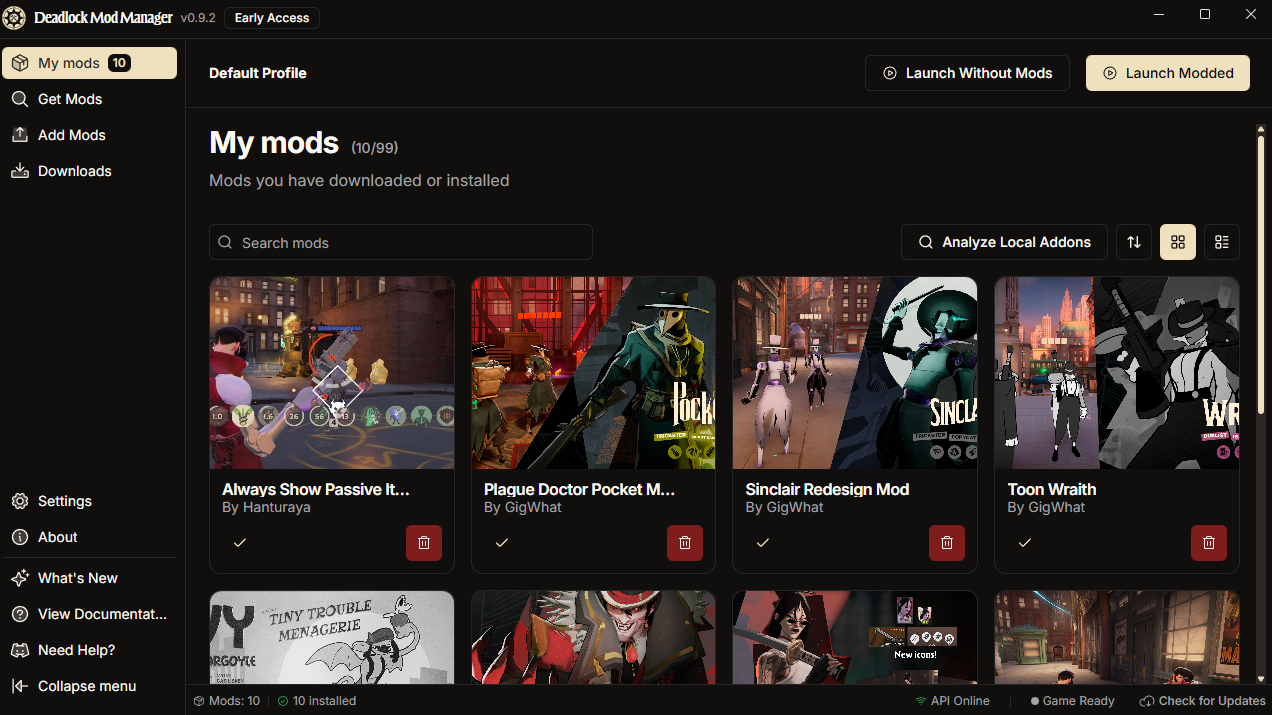Open the sort order menu
This screenshot has width=1272, height=715.
point(1134,242)
